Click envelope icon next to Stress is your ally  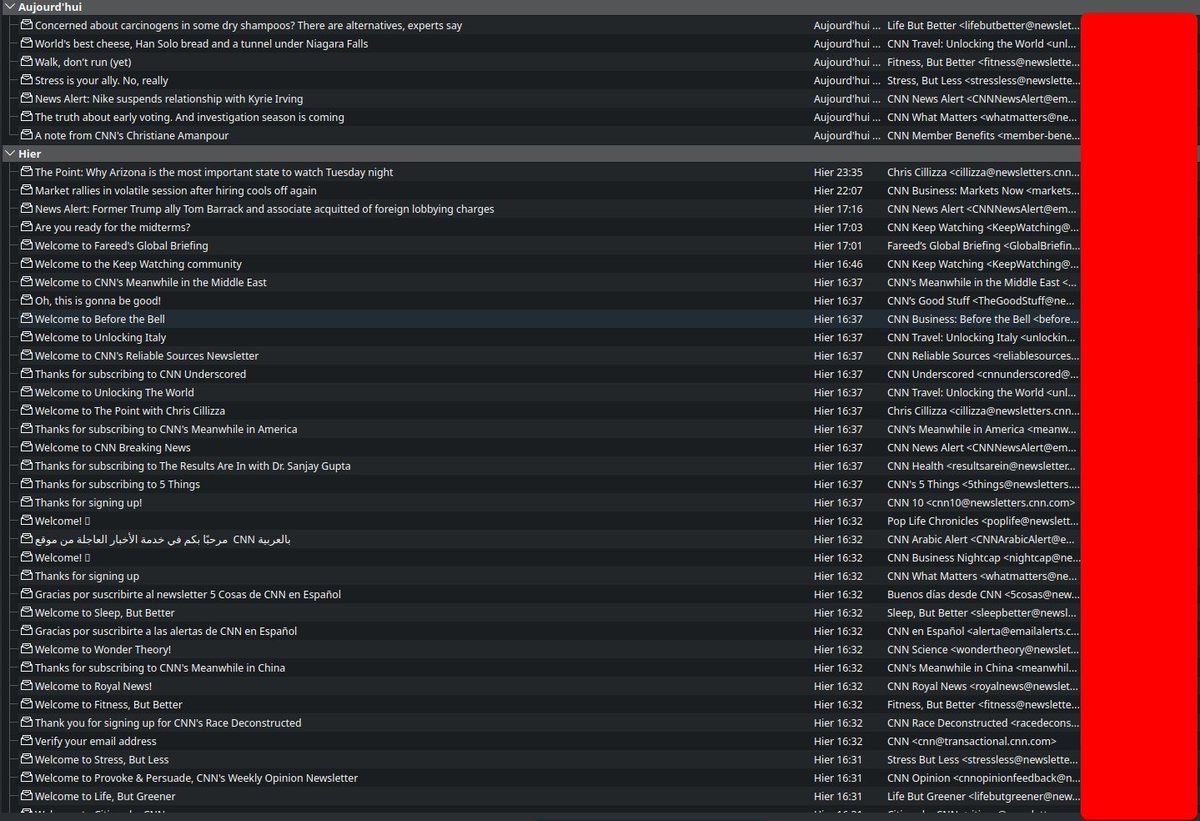pyautogui.click(x=27, y=80)
